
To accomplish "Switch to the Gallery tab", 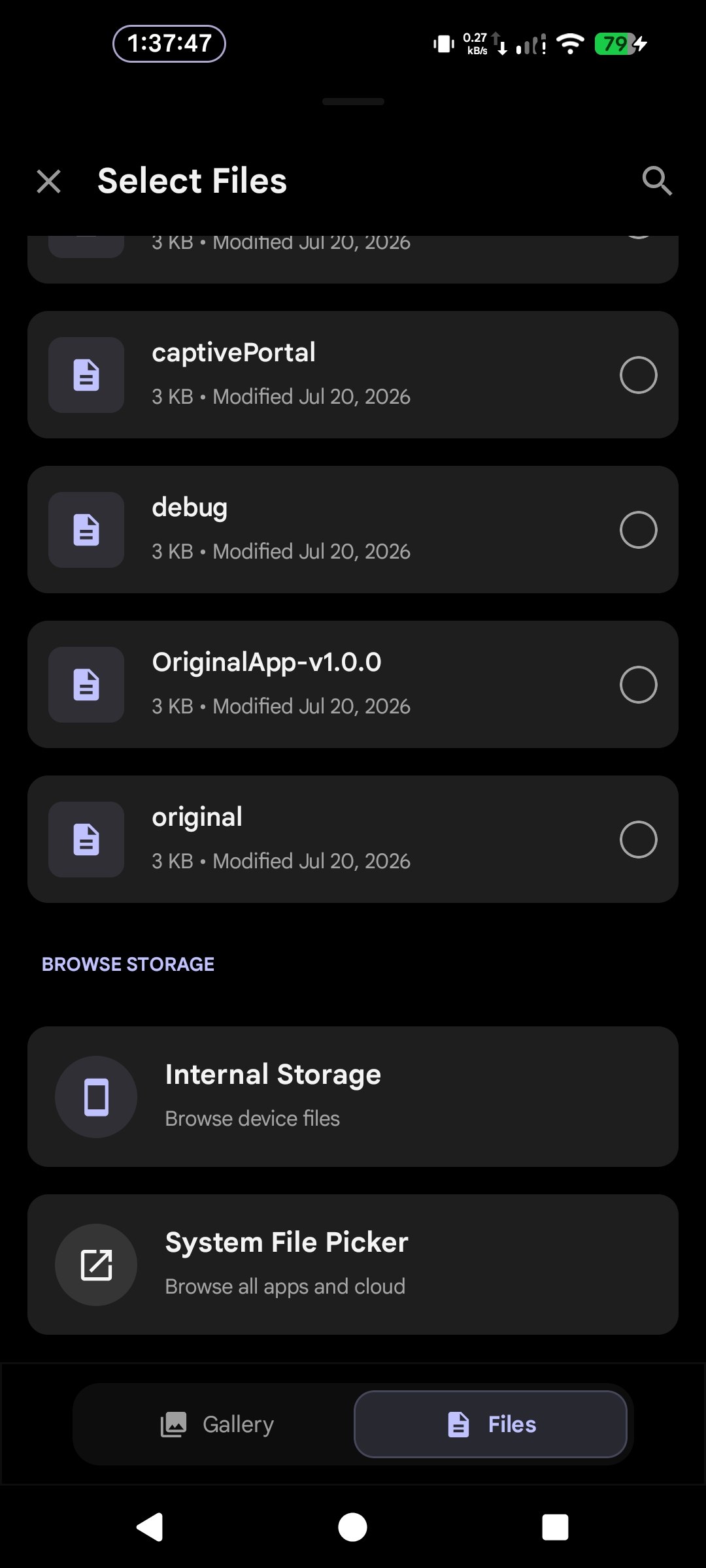I will pos(217,1424).
